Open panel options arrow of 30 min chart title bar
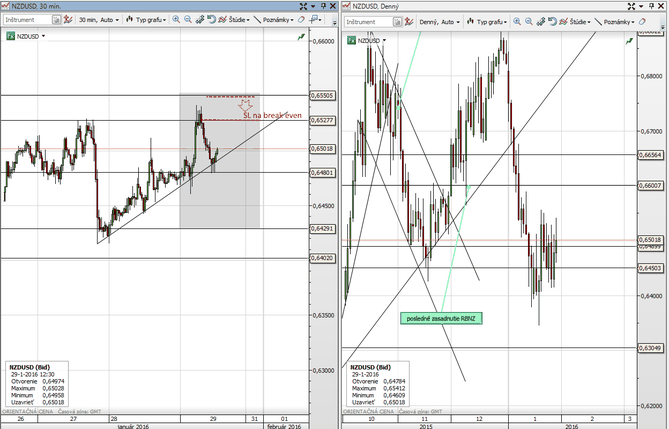 tap(313, 6)
